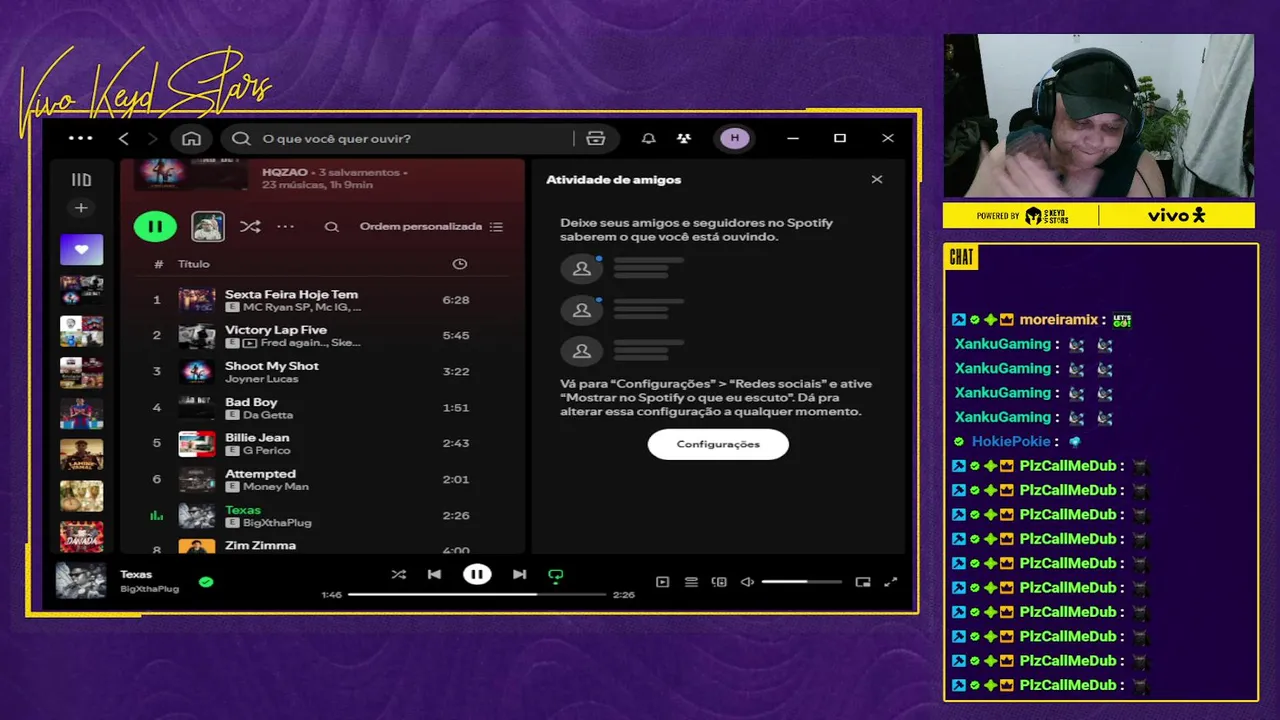The image size is (1280, 720).
Task: Open the DANADA playlist thumbnail in the sidebar
Action: click(81, 537)
